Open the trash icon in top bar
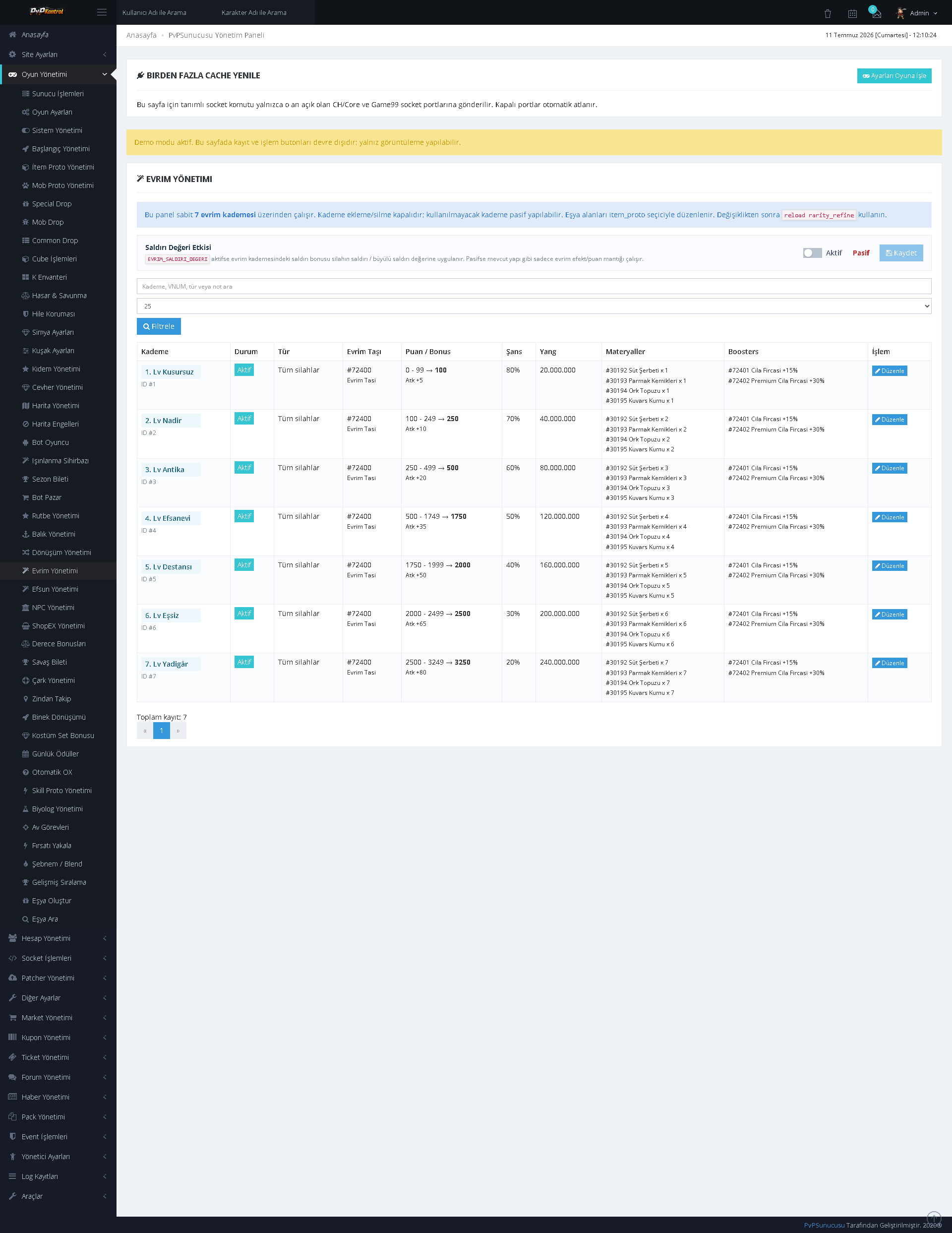 tap(827, 13)
